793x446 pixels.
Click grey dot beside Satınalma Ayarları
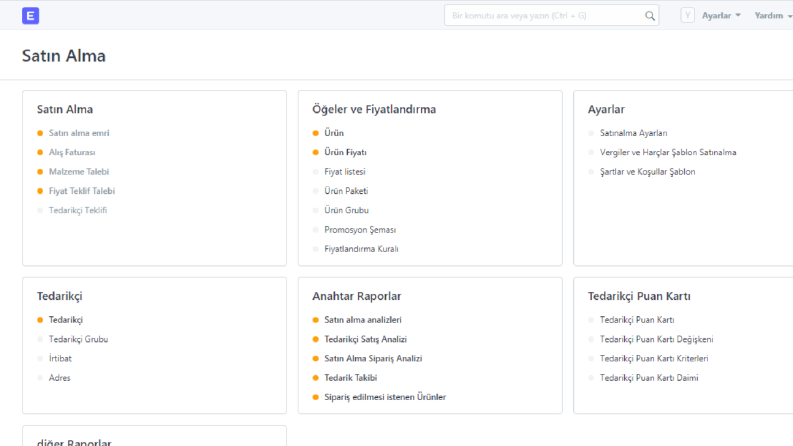[x=591, y=133]
